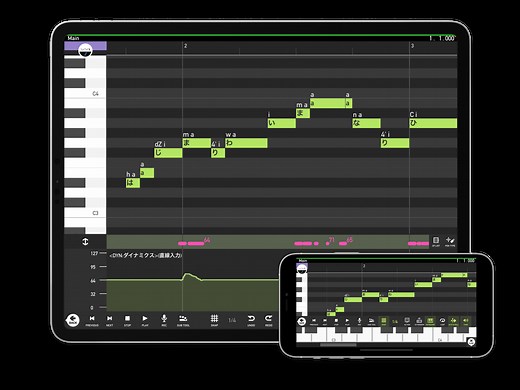Stop playback on the tablet
520x390 pixels.
[x=127, y=320]
